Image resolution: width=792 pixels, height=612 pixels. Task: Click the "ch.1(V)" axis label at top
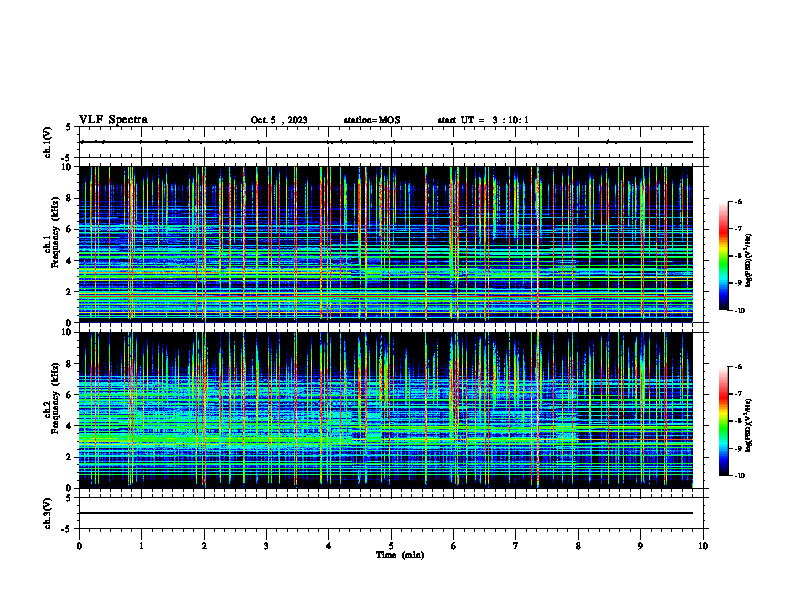coord(47,142)
